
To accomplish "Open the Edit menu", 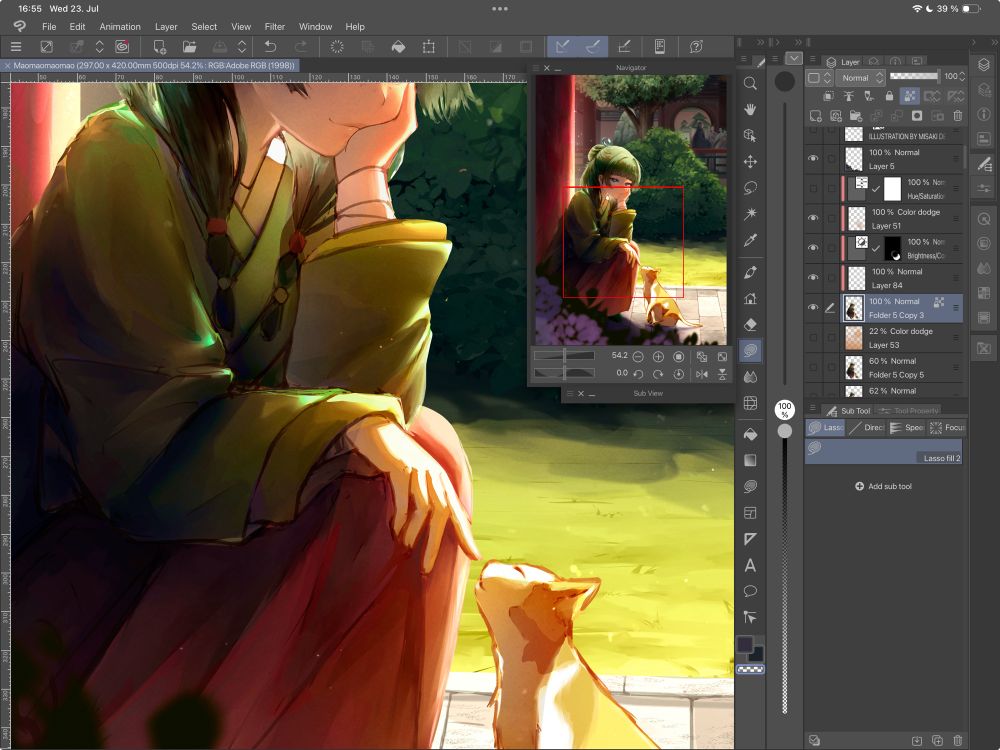I will (77, 27).
